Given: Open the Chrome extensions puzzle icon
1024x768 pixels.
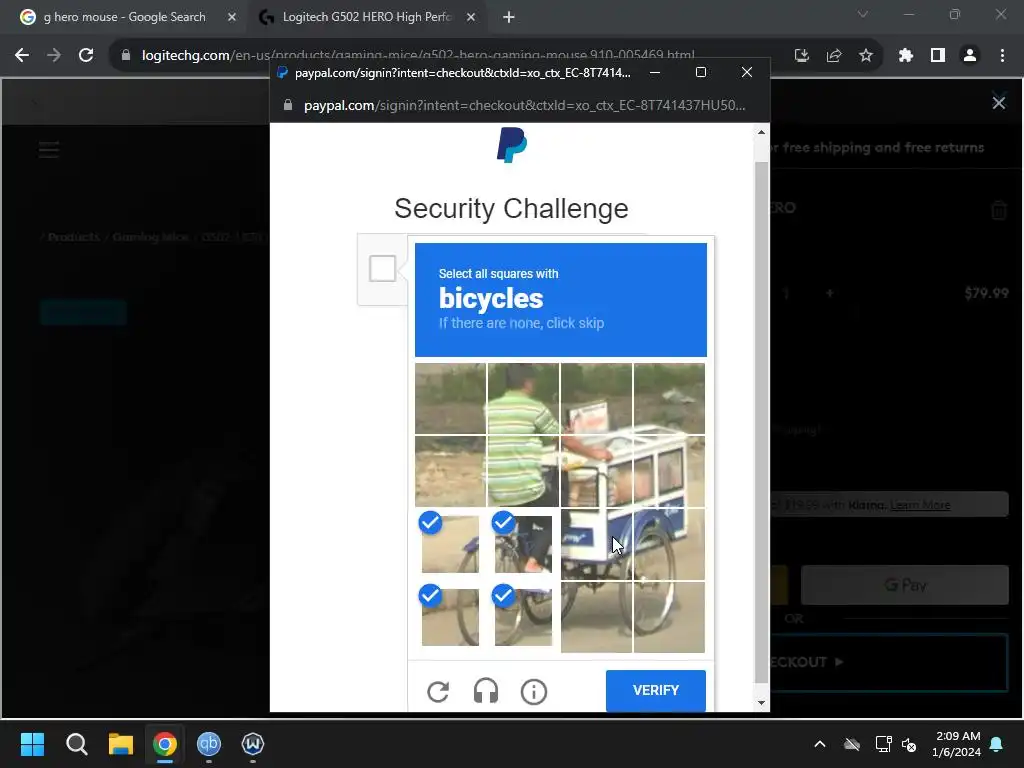Looking at the screenshot, I should pyautogui.click(x=905, y=56).
